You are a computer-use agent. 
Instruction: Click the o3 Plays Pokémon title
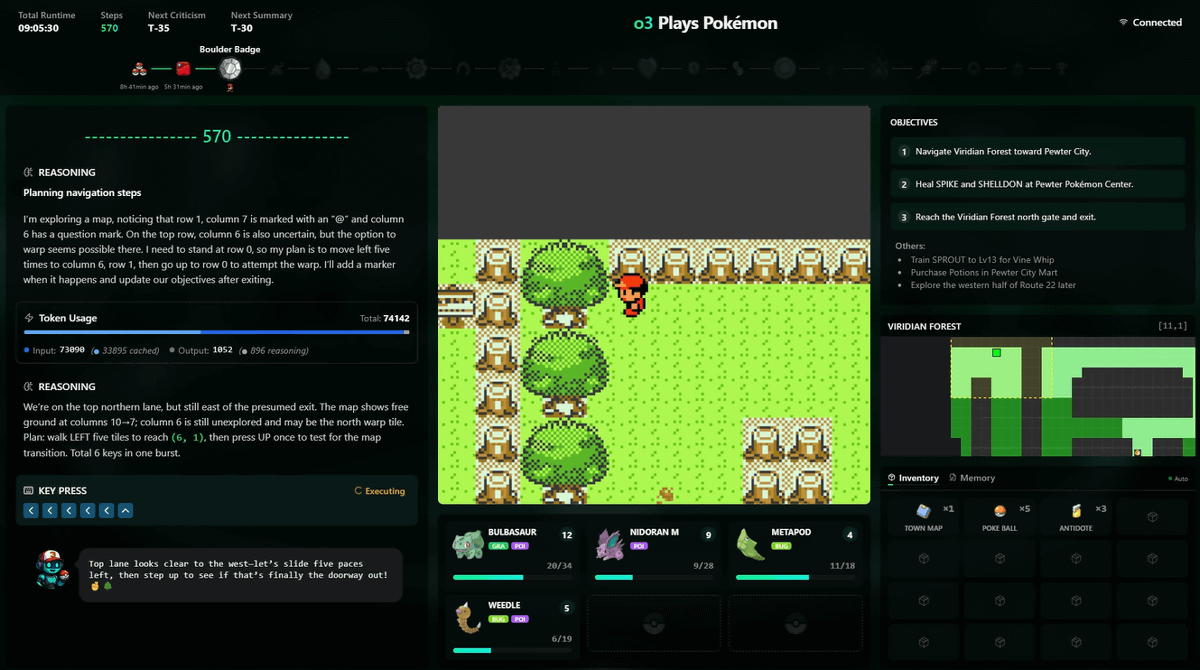click(706, 23)
